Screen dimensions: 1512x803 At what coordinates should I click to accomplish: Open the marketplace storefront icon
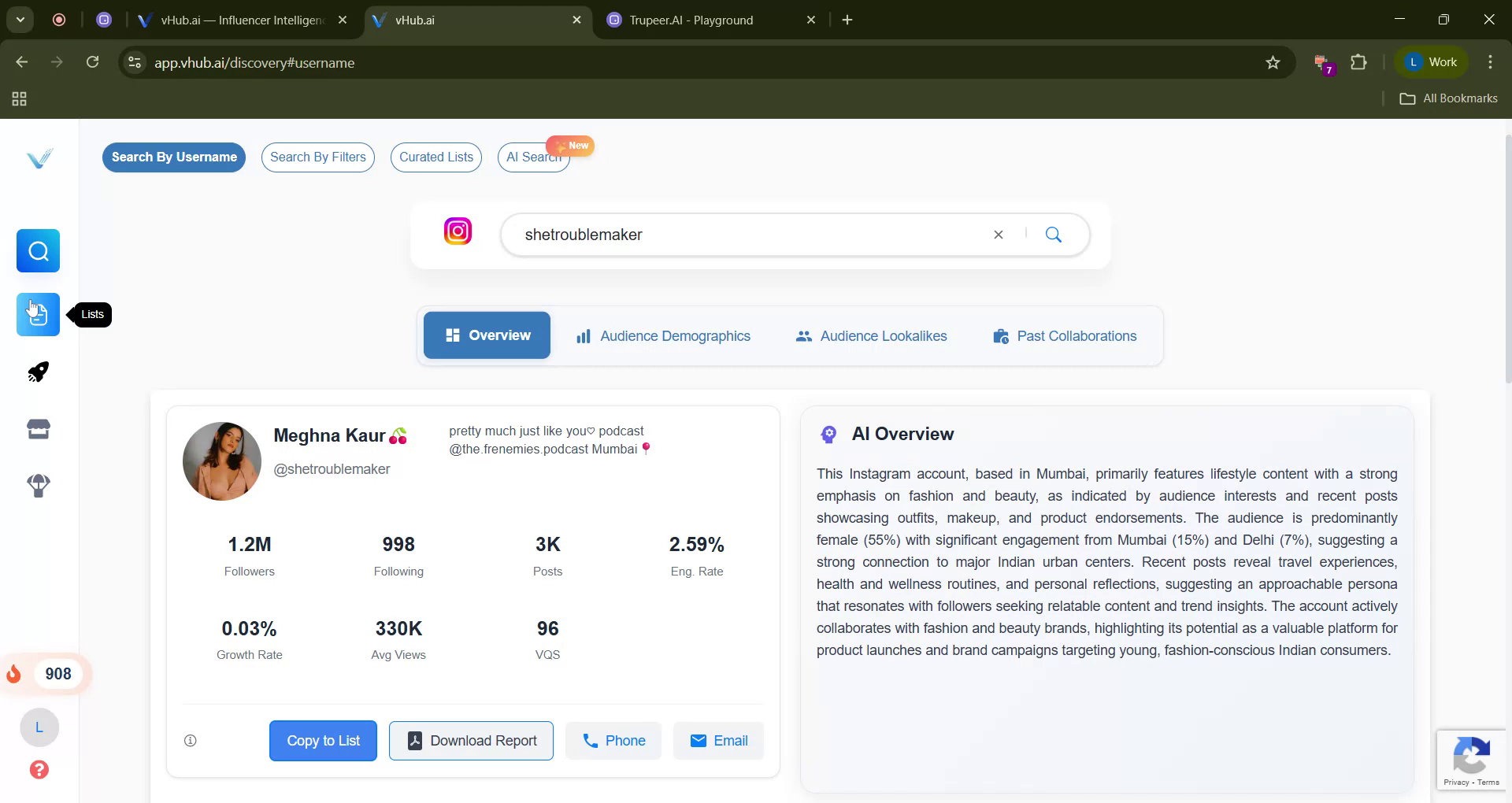pyautogui.click(x=38, y=428)
